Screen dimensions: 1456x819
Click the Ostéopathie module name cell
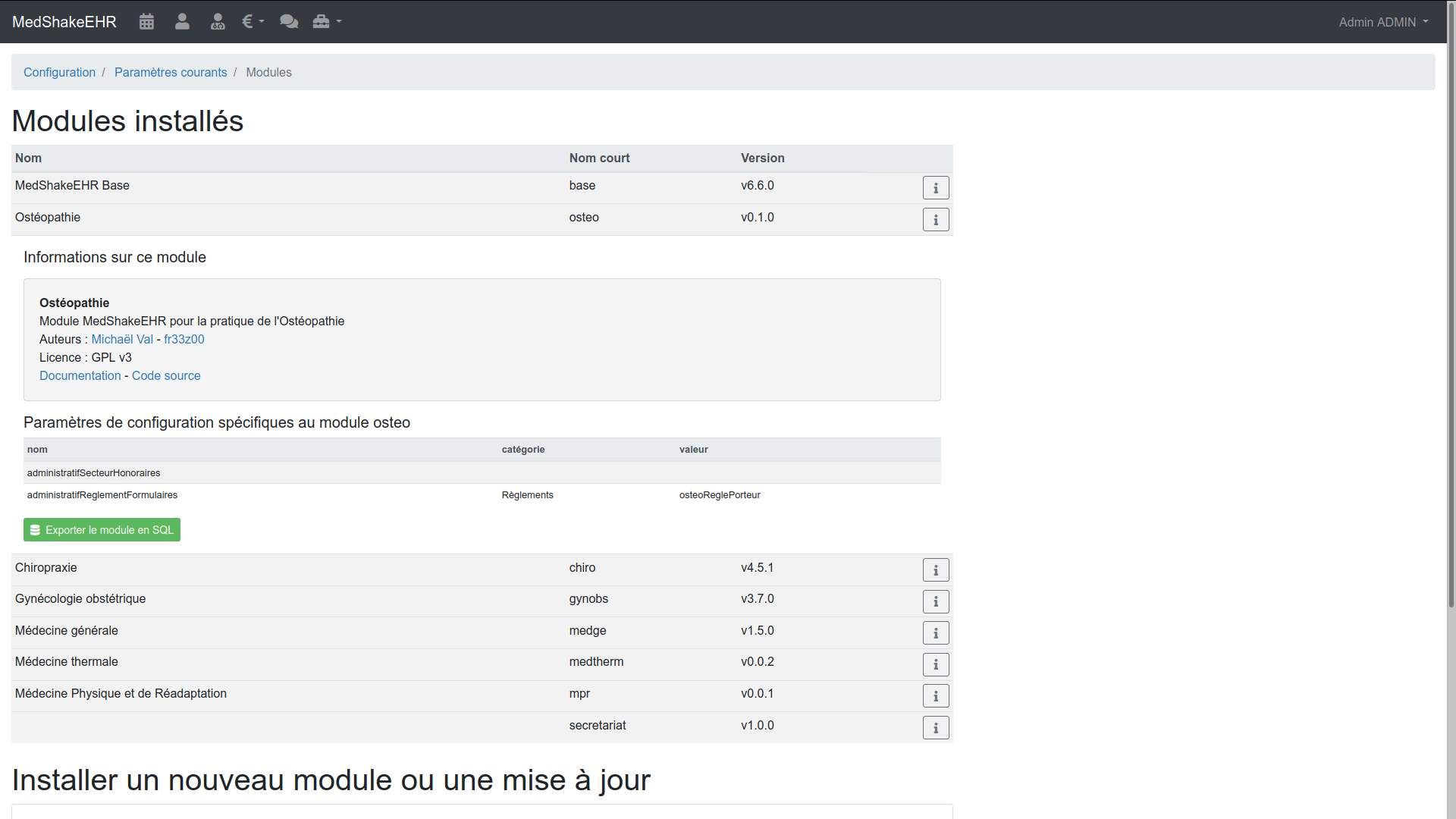click(48, 217)
